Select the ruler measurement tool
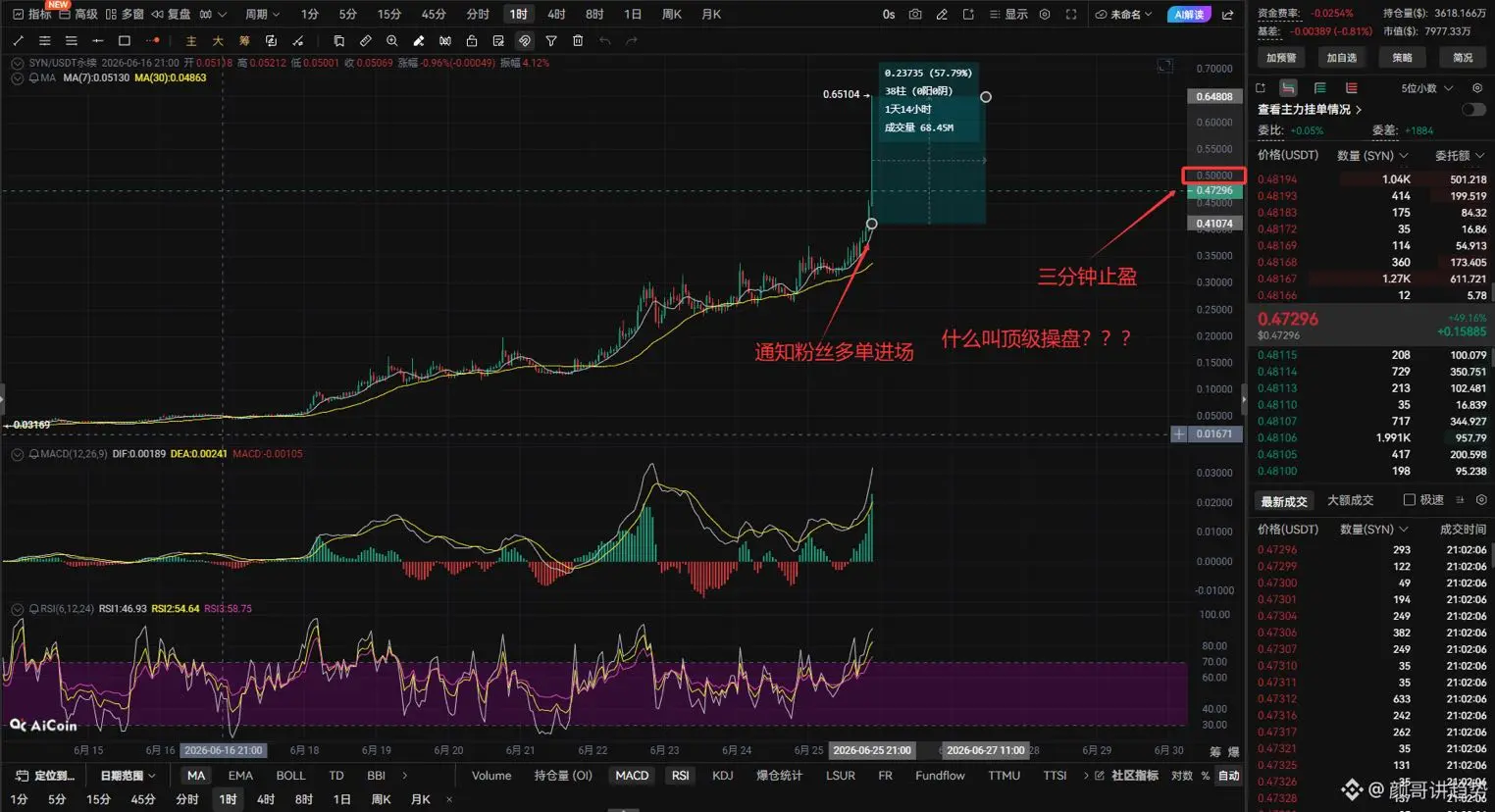The width and height of the screenshot is (1495, 812). point(365,41)
